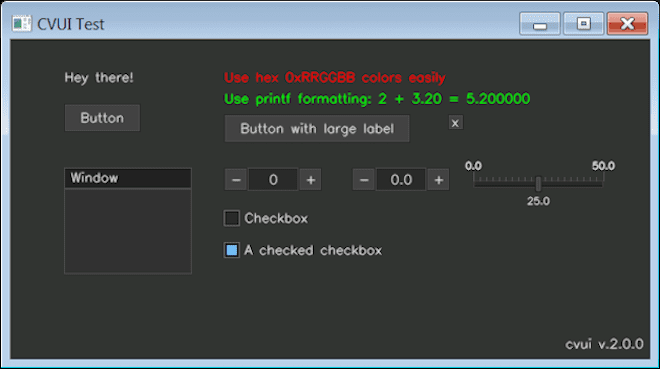
Task: Uncheck the A checked checkbox option
Action: click(232, 250)
